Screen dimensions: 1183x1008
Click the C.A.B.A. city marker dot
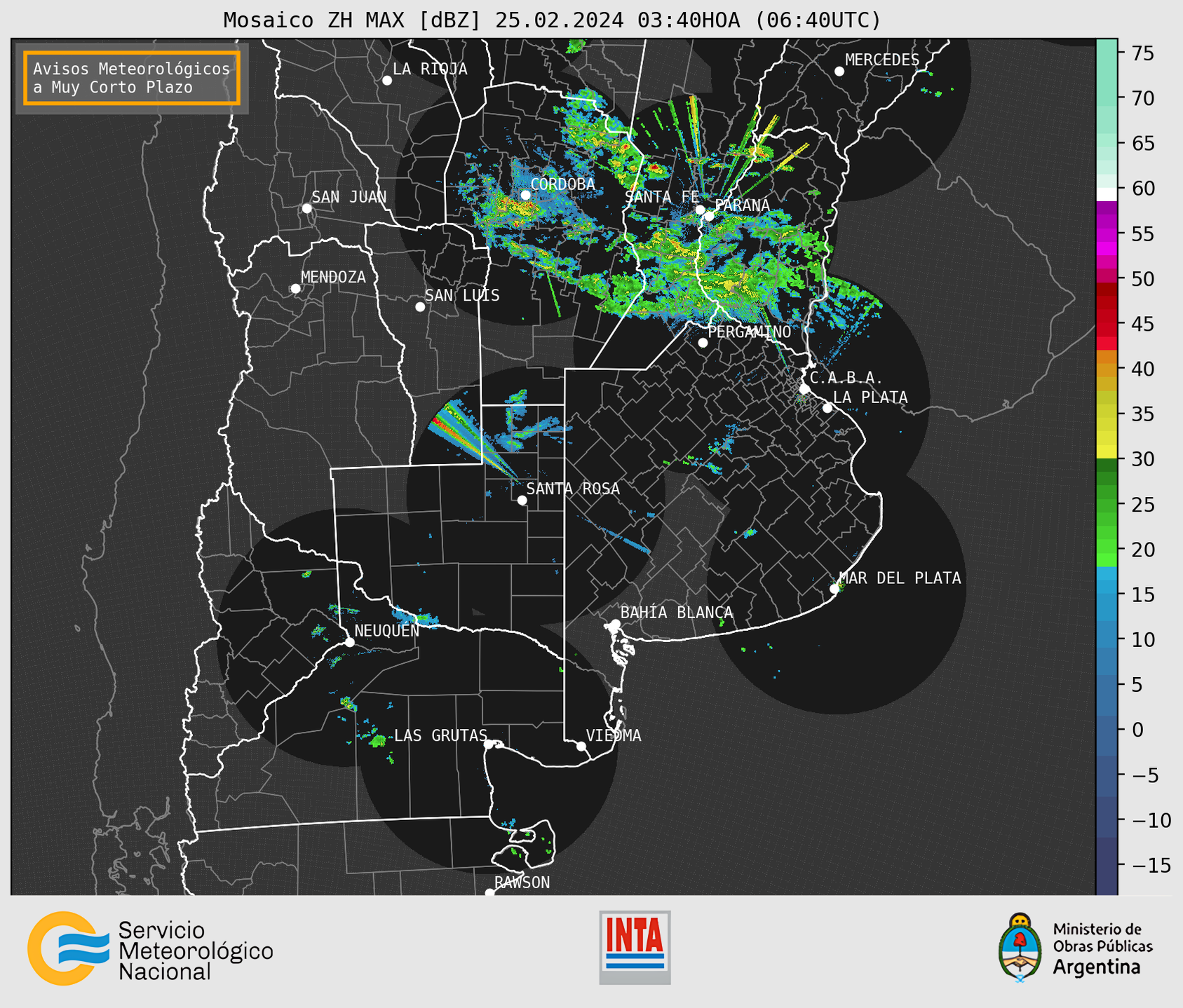(804, 389)
